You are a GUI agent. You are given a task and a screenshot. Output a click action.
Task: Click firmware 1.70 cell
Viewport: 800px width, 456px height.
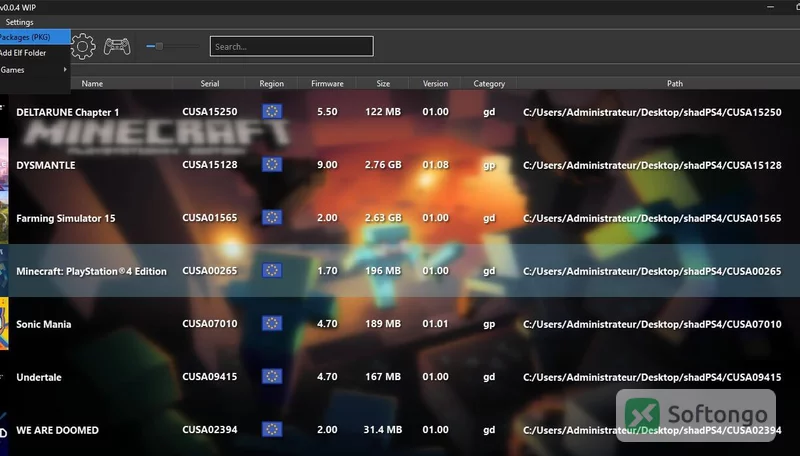(x=327, y=271)
